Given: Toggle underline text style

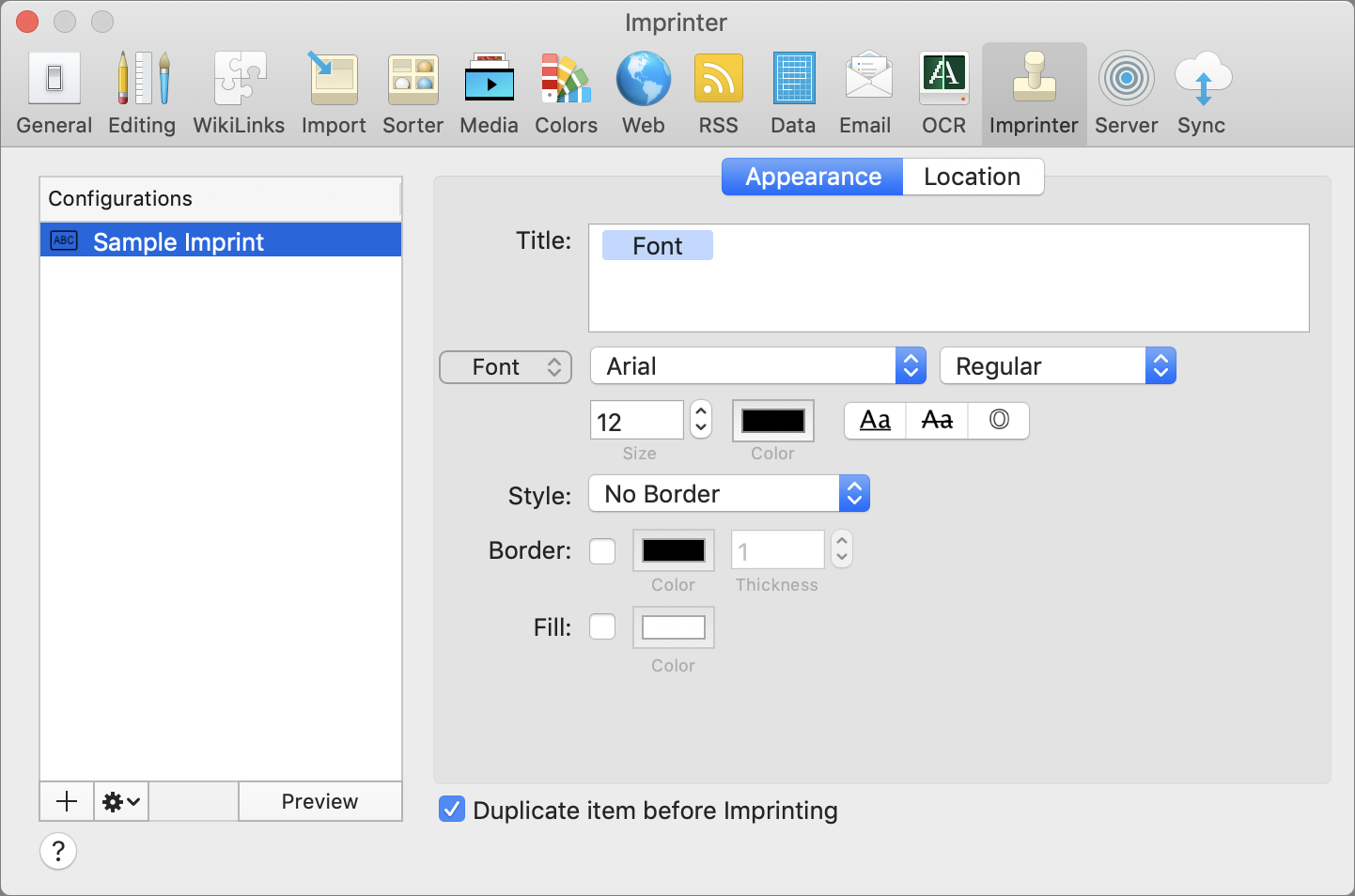Looking at the screenshot, I should [x=875, y=421].
